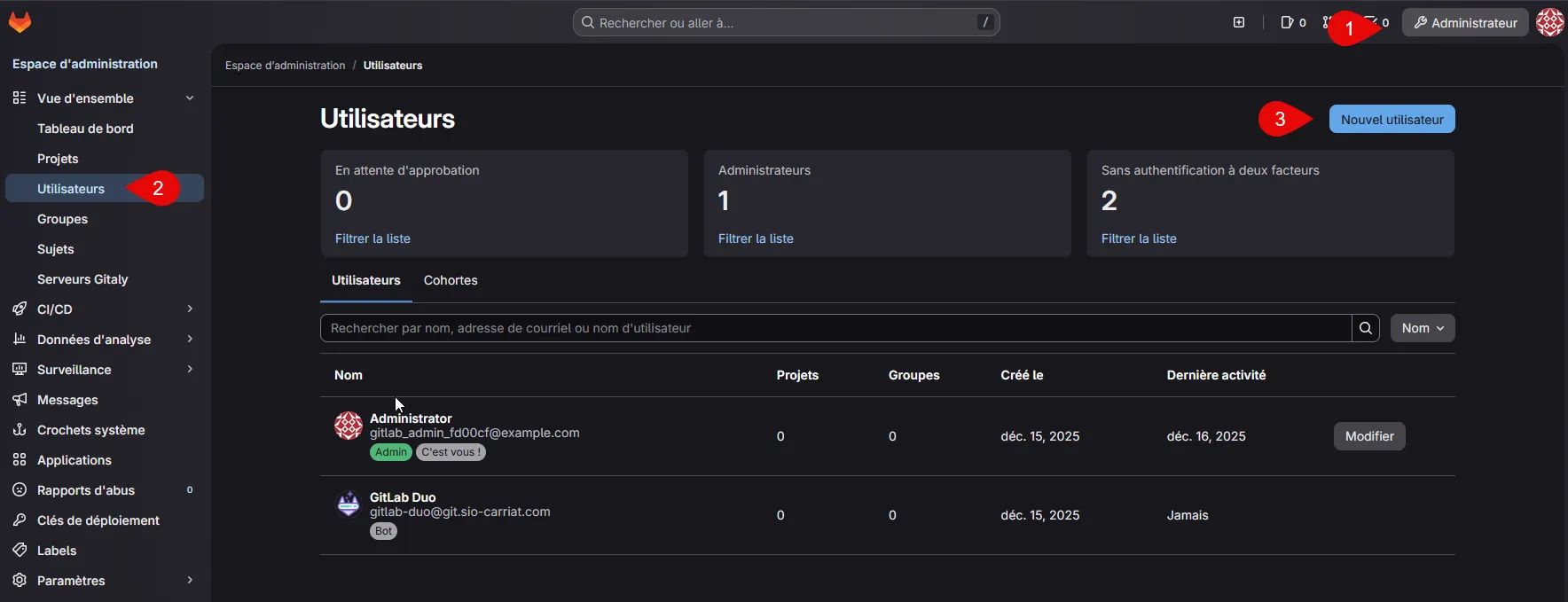Click Modifier for the Administrator user
This screenshot has width=1568, height=602.
coord(1368,436)
